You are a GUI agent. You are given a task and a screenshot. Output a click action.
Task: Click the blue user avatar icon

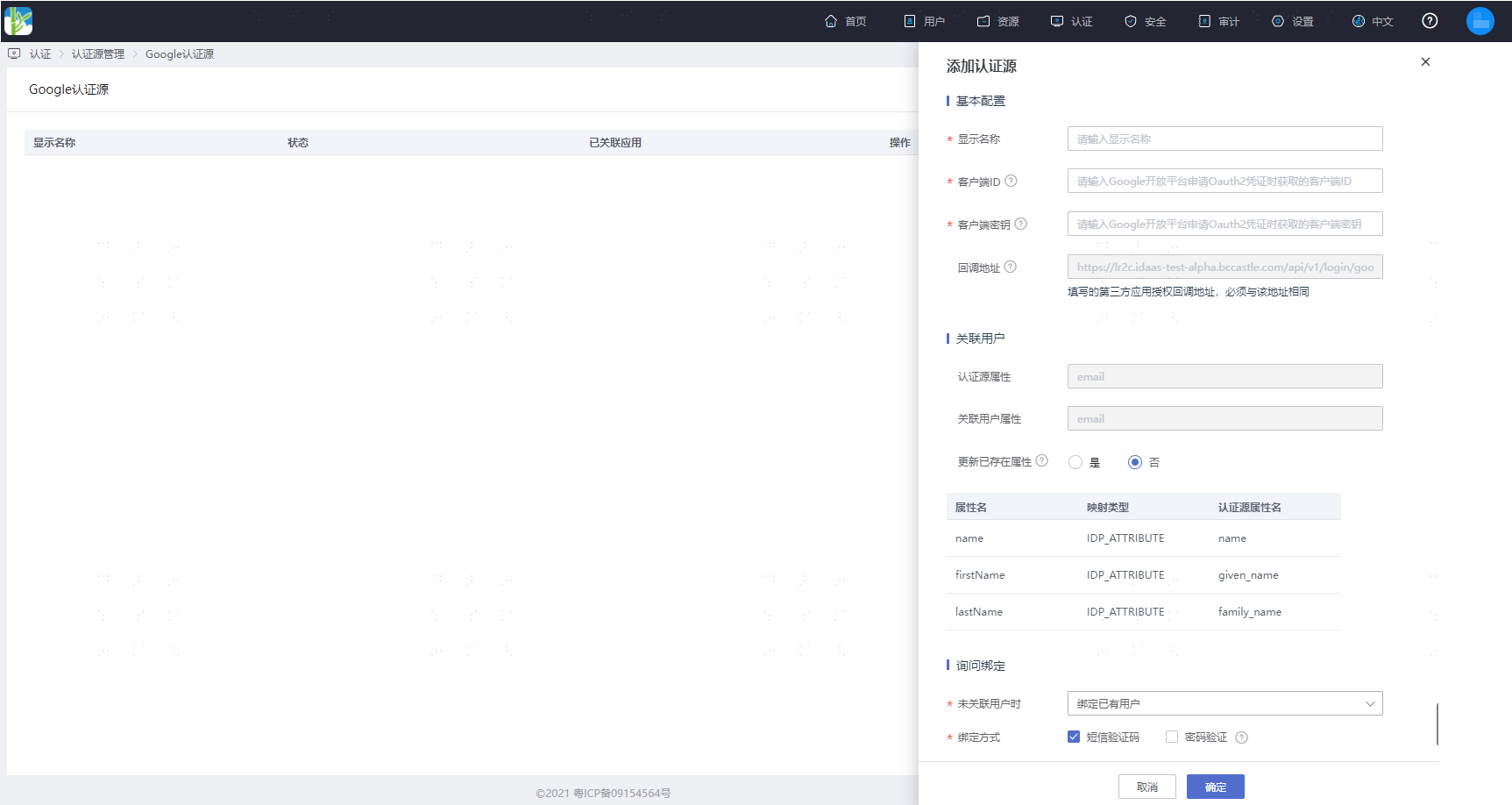click(1480, 21)
